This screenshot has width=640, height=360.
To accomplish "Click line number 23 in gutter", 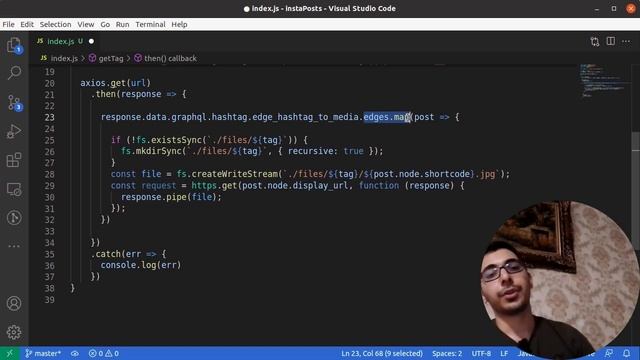I will 49,118.
